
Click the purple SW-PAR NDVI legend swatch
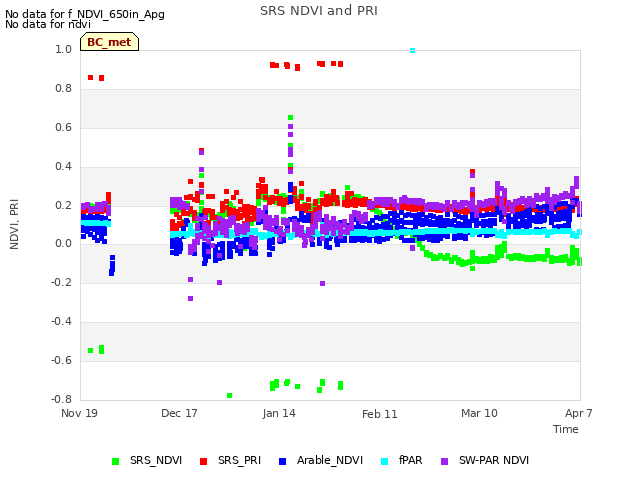click(x=444, y=461)
